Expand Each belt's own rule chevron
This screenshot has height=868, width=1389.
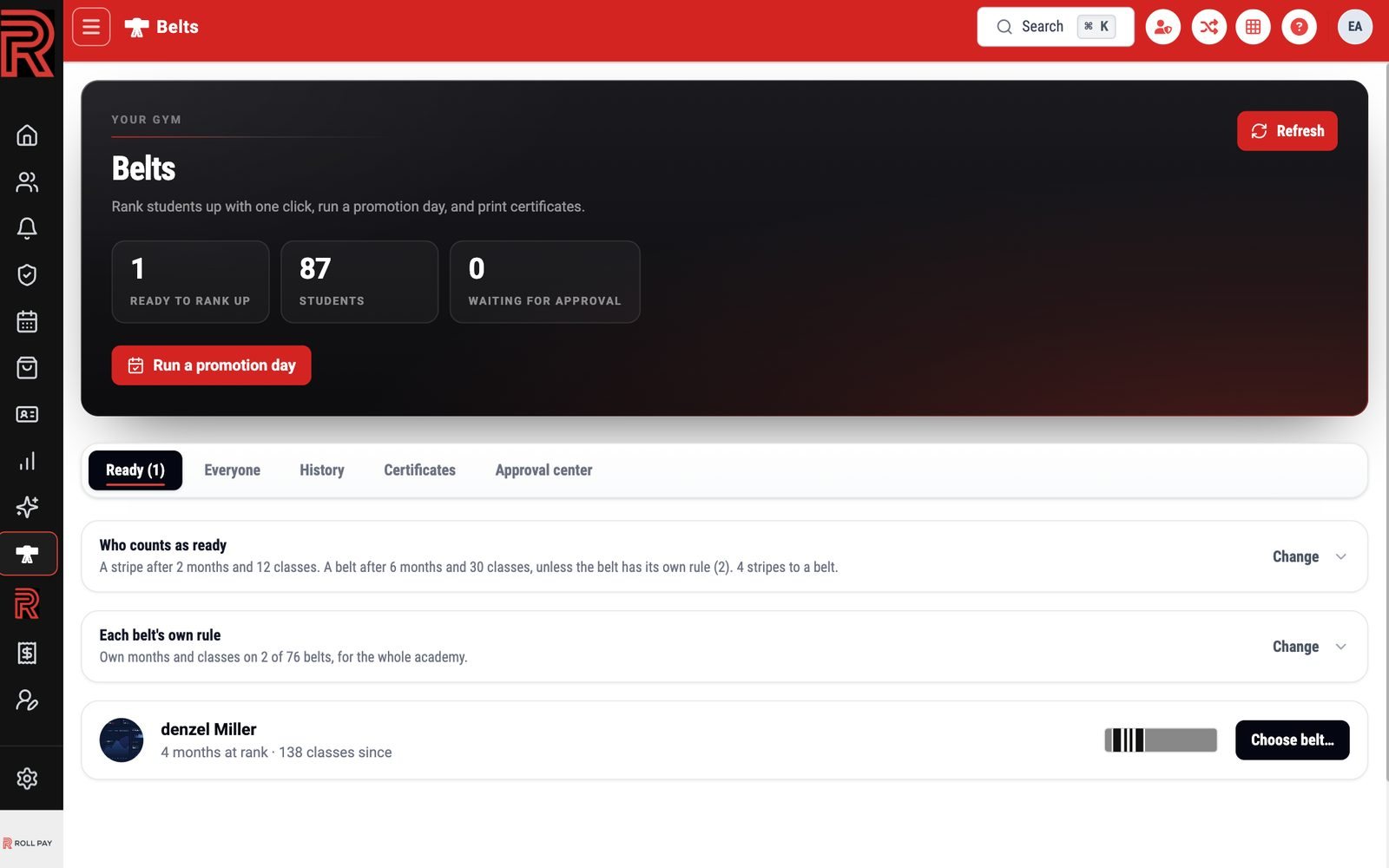tap(1341, 647)
